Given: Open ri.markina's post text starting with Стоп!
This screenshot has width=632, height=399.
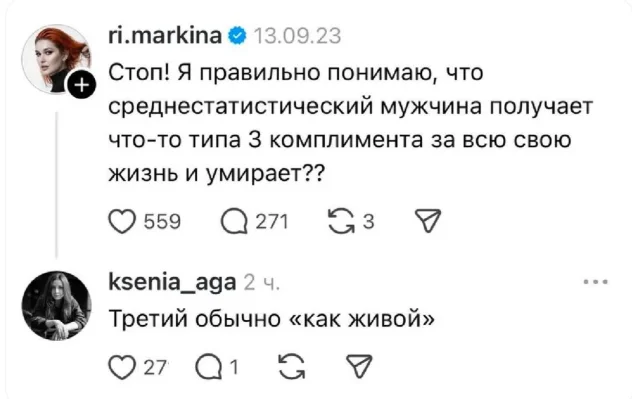Looking at the screenshot, I should click(x=351, y=123).
